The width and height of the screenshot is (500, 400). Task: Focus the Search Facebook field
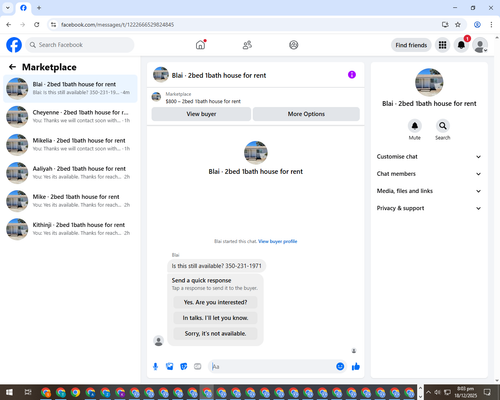(80, 45)
